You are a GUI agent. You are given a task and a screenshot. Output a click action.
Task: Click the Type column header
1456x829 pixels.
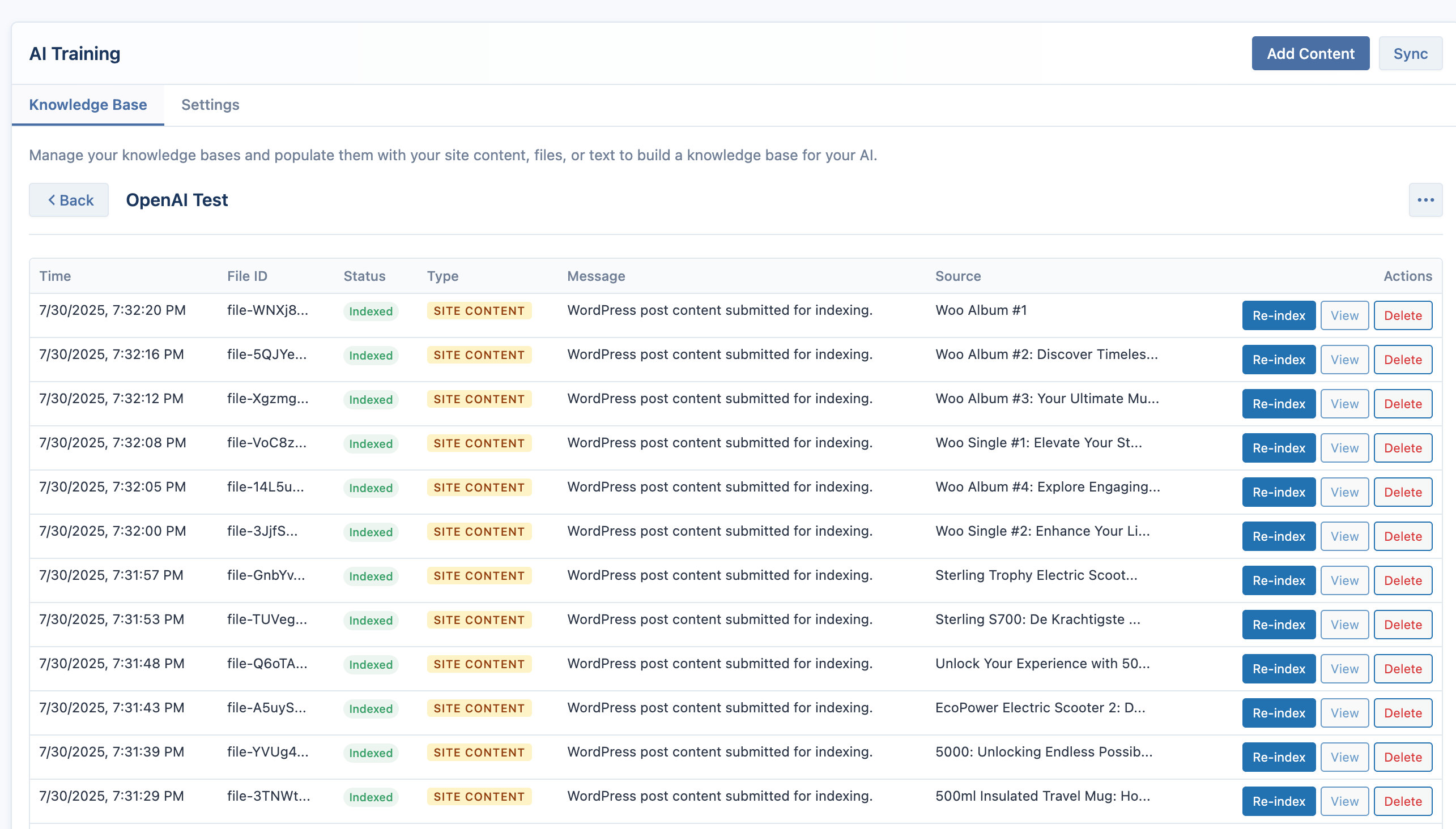coord(442,276)
